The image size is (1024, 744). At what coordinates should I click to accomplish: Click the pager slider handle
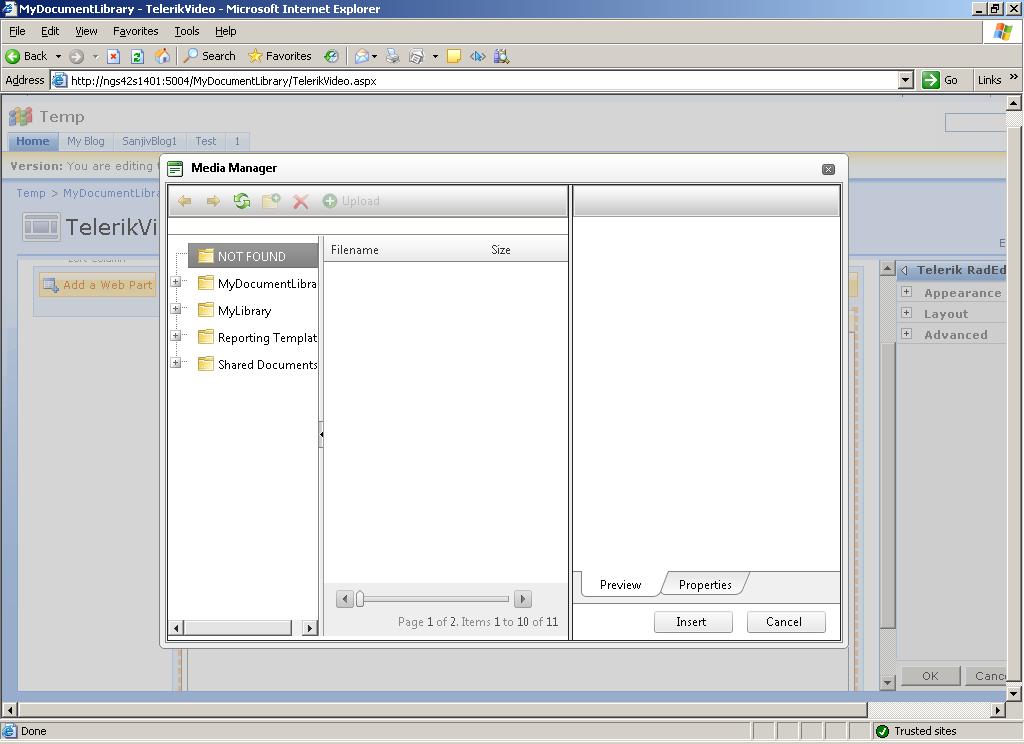tap(359, 599)
